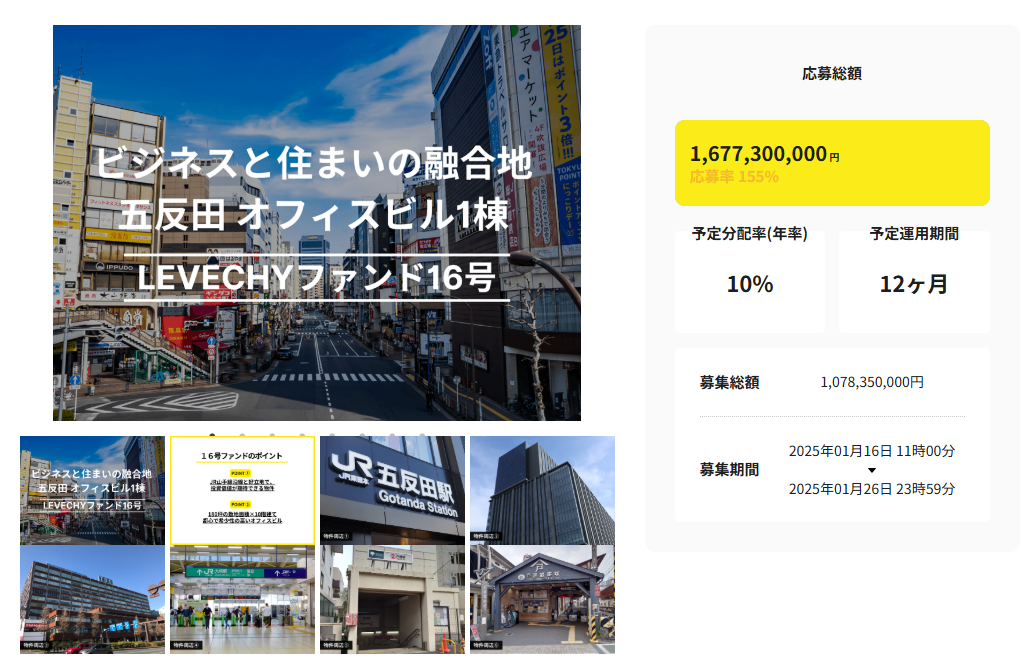The width and height of the screenshot is (1021, 672).
Task: Click the 募集総額 label
Action: coord(729,382)
